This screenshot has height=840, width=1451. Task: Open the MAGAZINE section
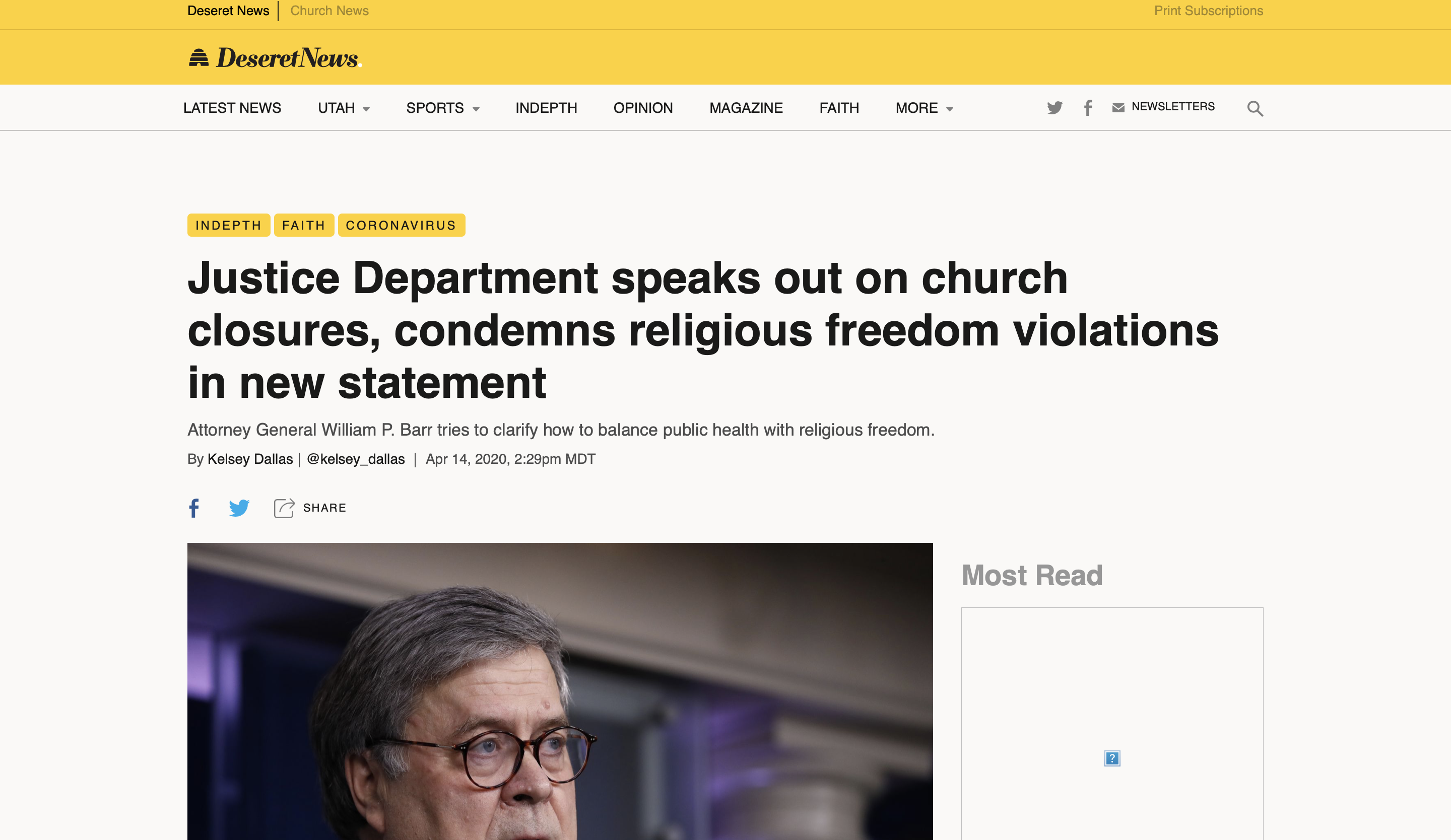tap(746, 108)
